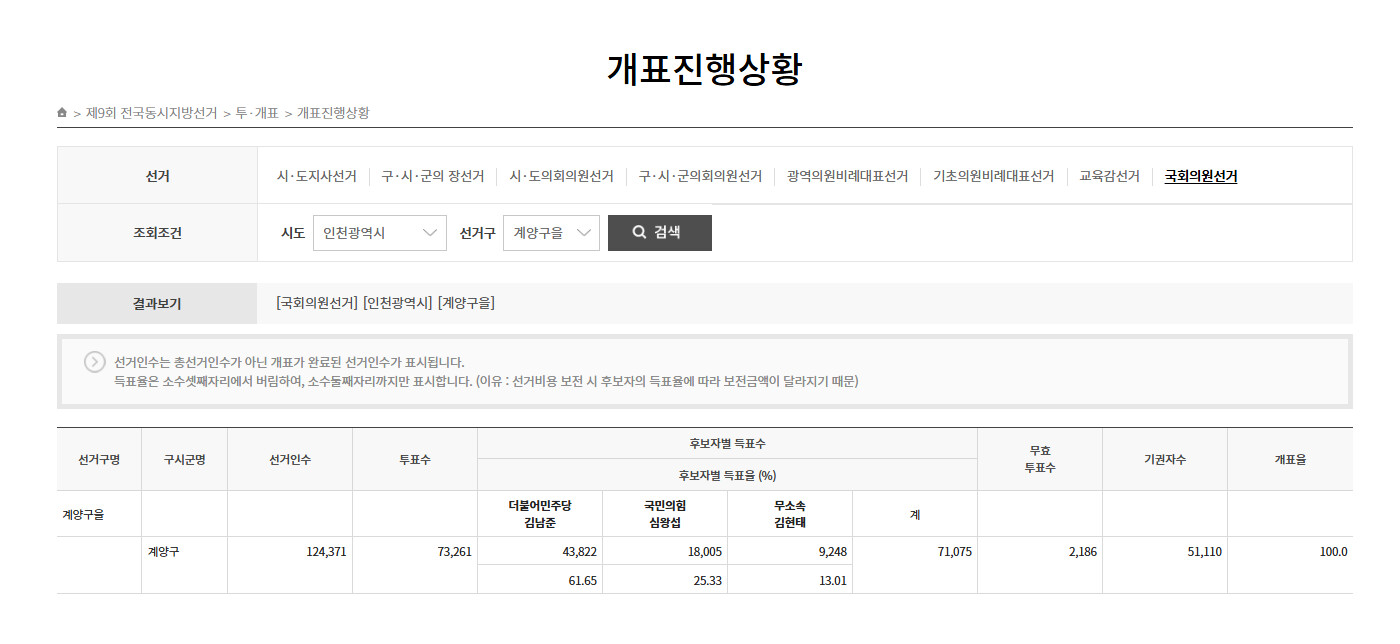Open the 시도 dropdown showing 인천광역시
The width and height of the screenshot is (1400, 644).
point(379,232)
